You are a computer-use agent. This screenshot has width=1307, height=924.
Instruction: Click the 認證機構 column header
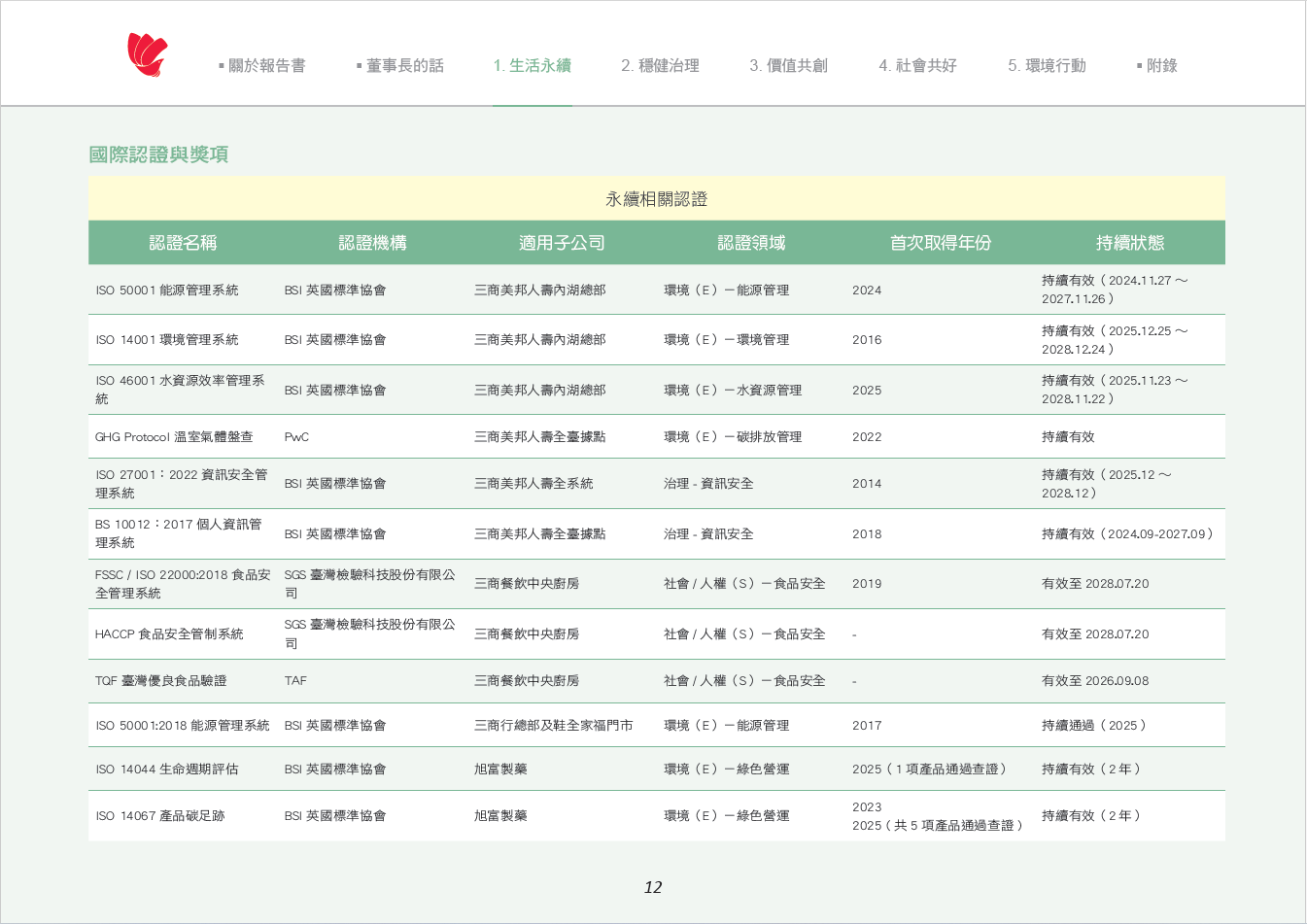(372, 243)
